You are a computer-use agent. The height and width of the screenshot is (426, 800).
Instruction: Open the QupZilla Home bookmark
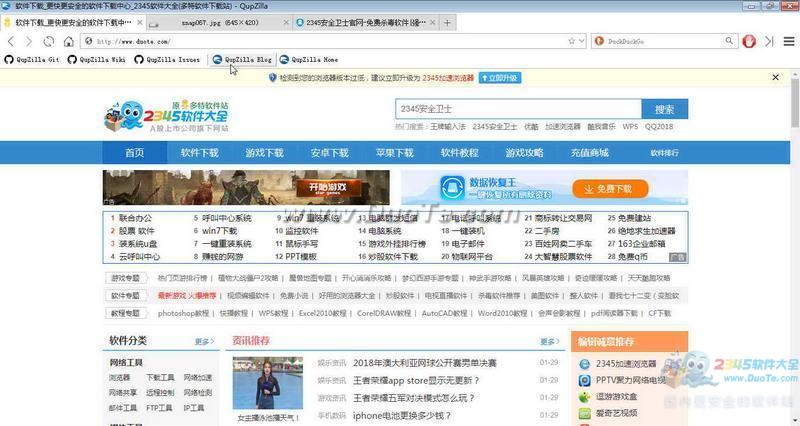309,60
